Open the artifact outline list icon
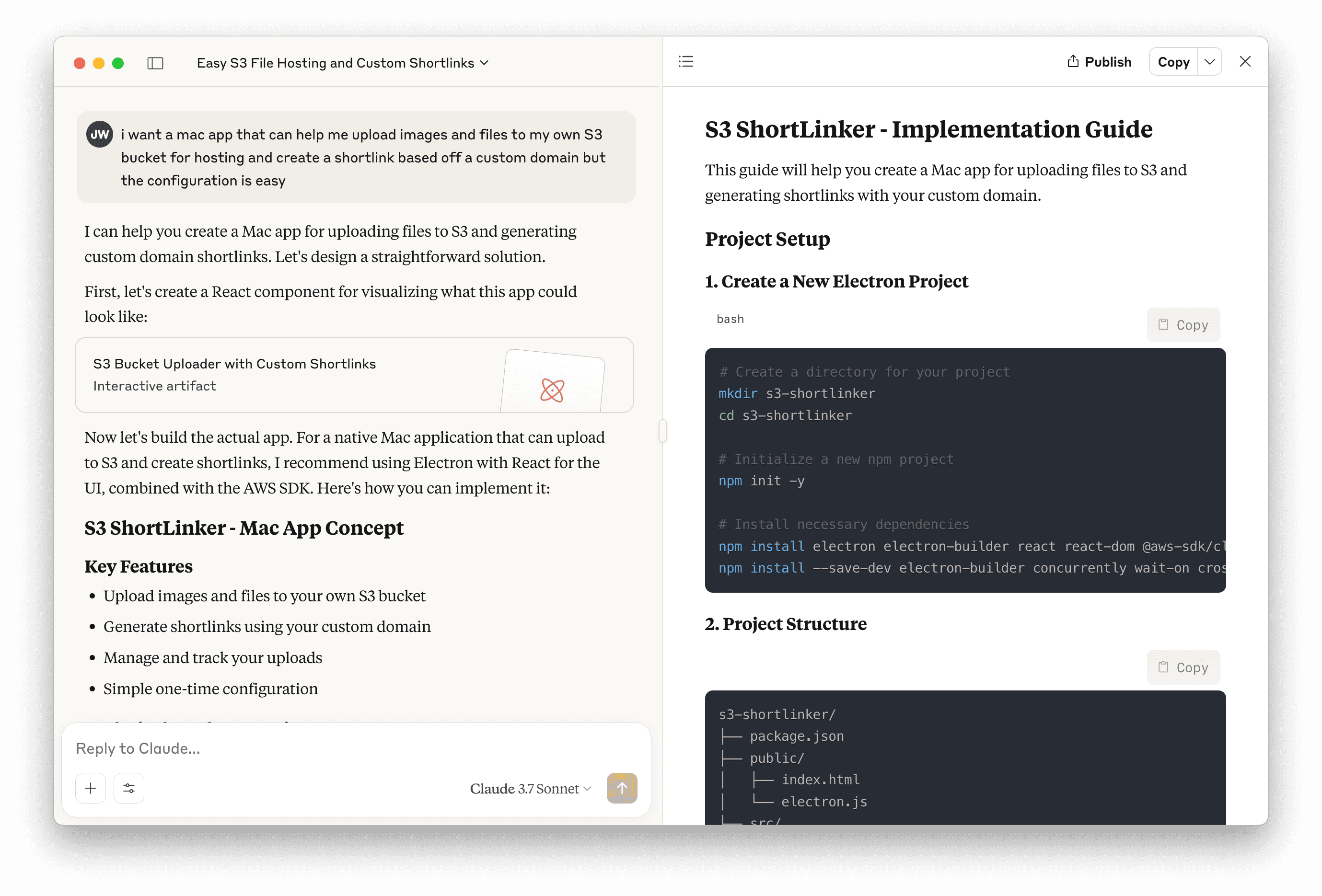This screenshot has width=1322, height=896. (x=685, y=61)
